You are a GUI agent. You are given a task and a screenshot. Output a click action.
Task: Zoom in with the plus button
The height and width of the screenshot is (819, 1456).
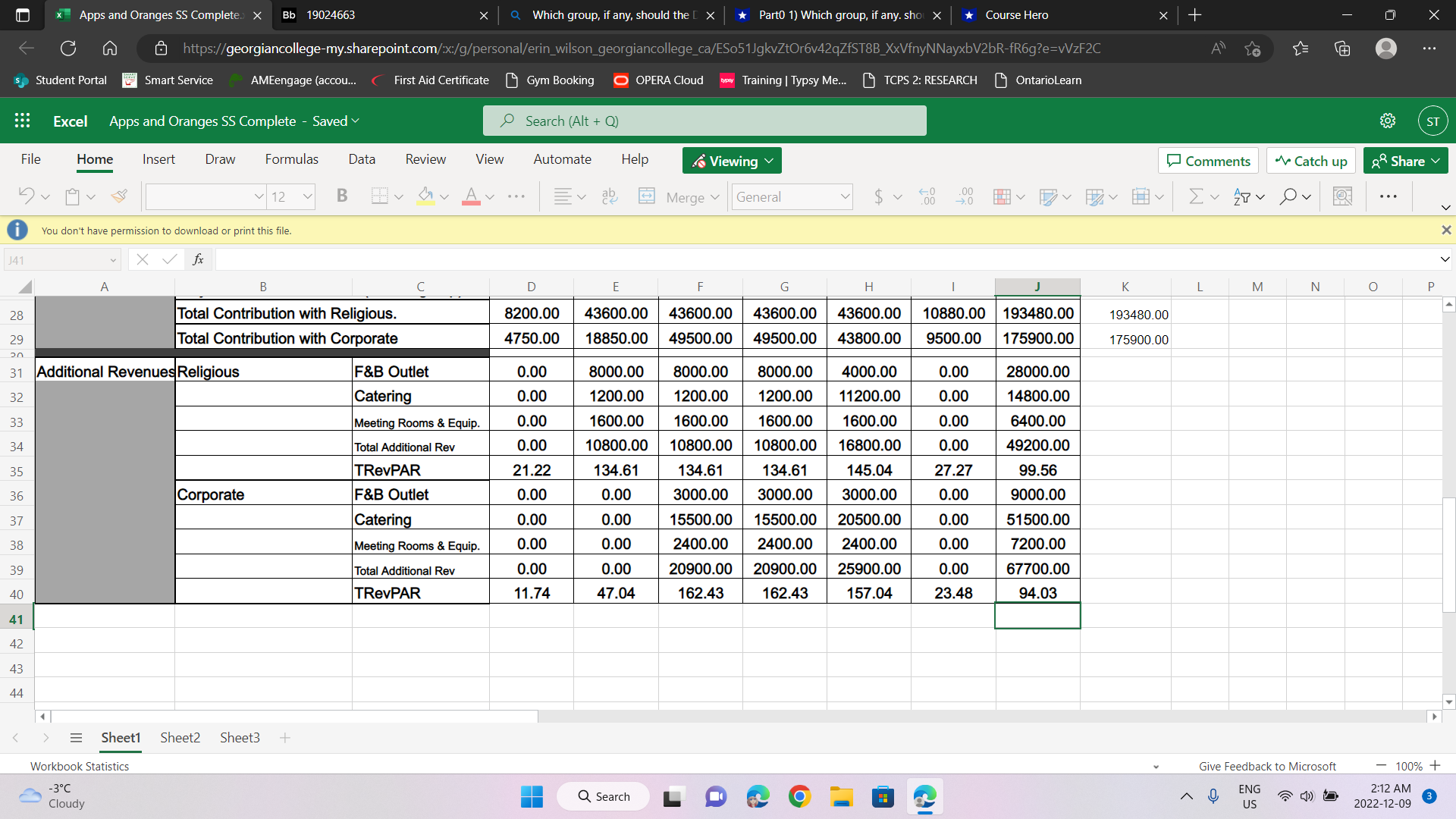[1435, 765]
